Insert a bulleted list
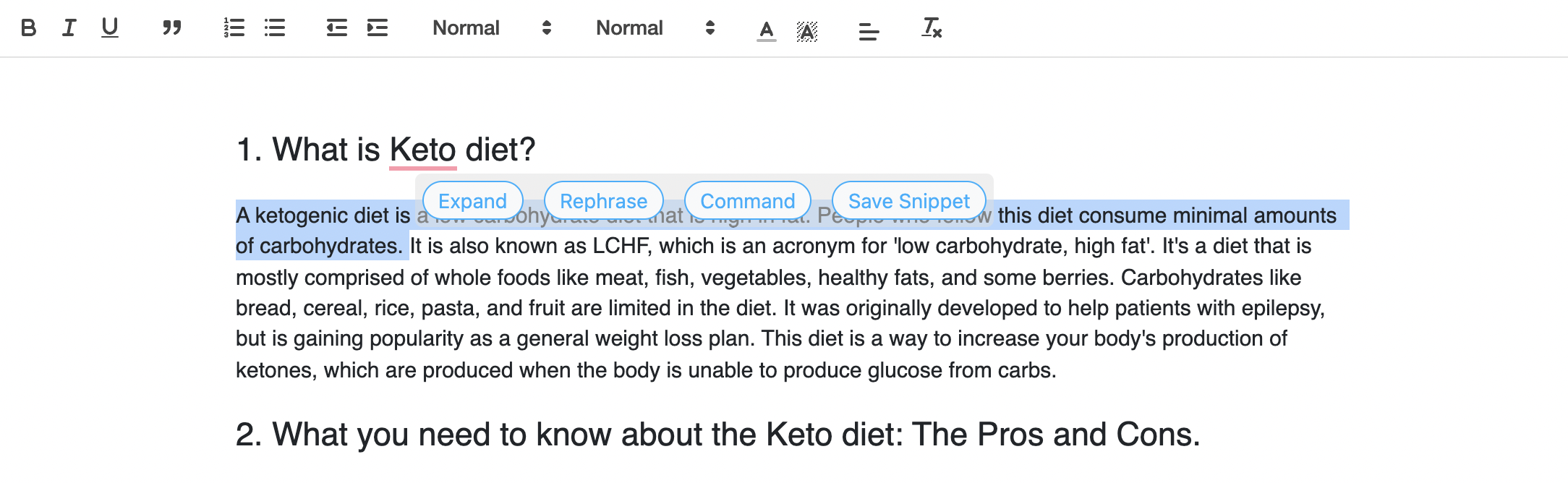 (x=275, y=28)
